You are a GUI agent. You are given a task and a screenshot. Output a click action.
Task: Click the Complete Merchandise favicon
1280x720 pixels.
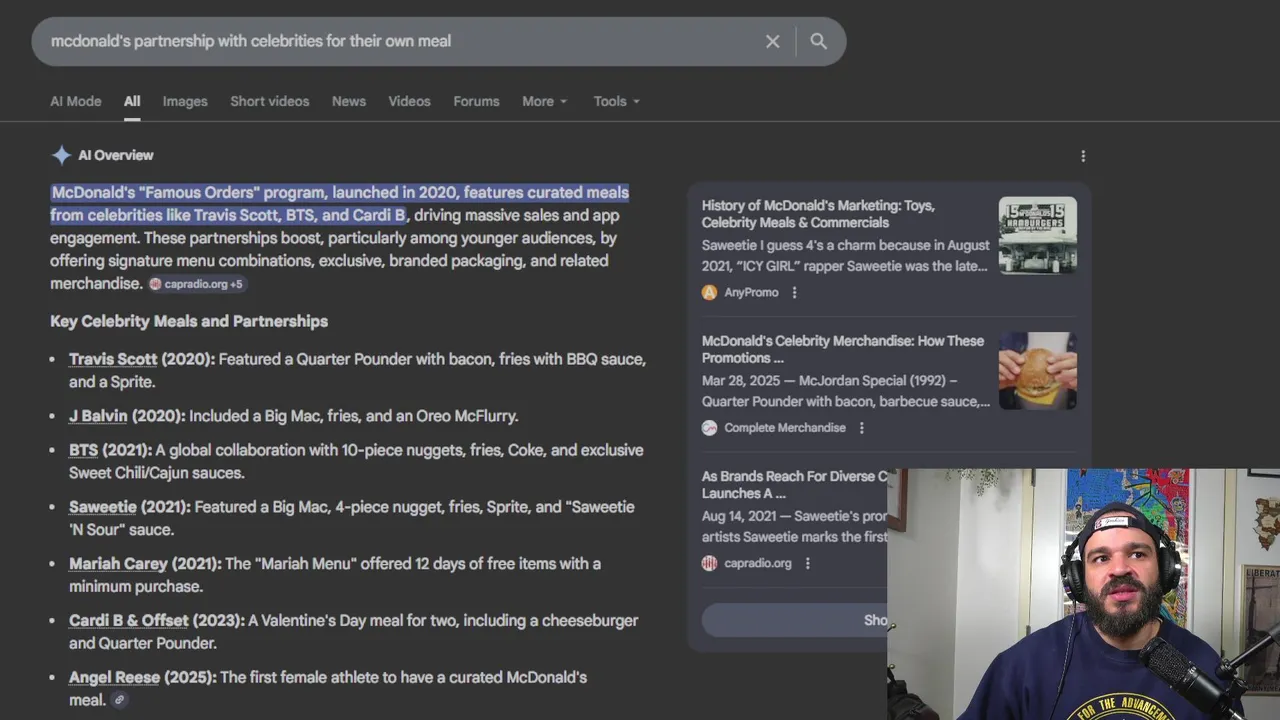(709, 428)
